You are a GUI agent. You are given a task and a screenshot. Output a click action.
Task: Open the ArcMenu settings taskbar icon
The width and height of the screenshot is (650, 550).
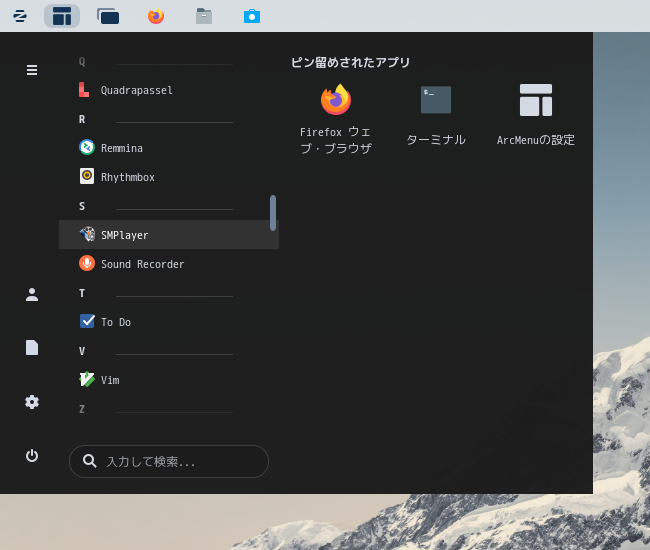62,16
